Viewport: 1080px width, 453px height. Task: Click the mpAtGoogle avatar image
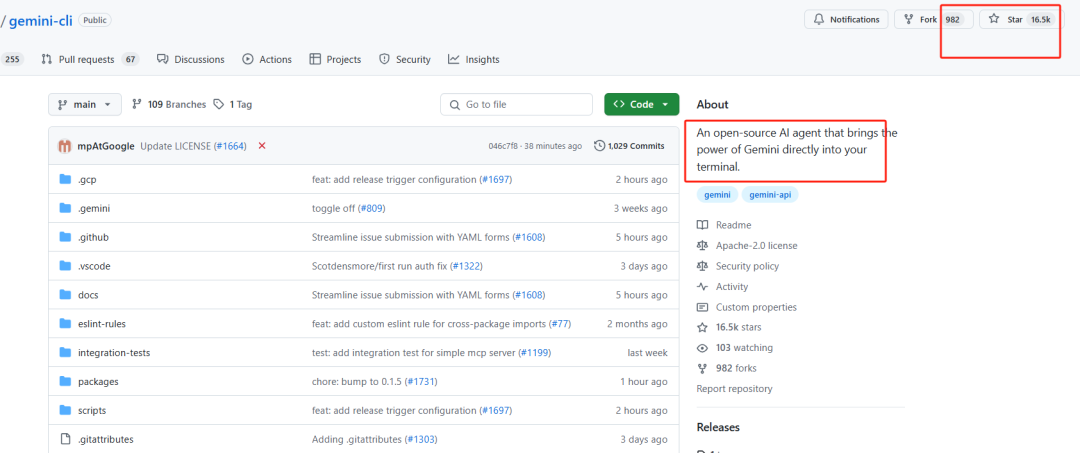[x=64, y=146]
